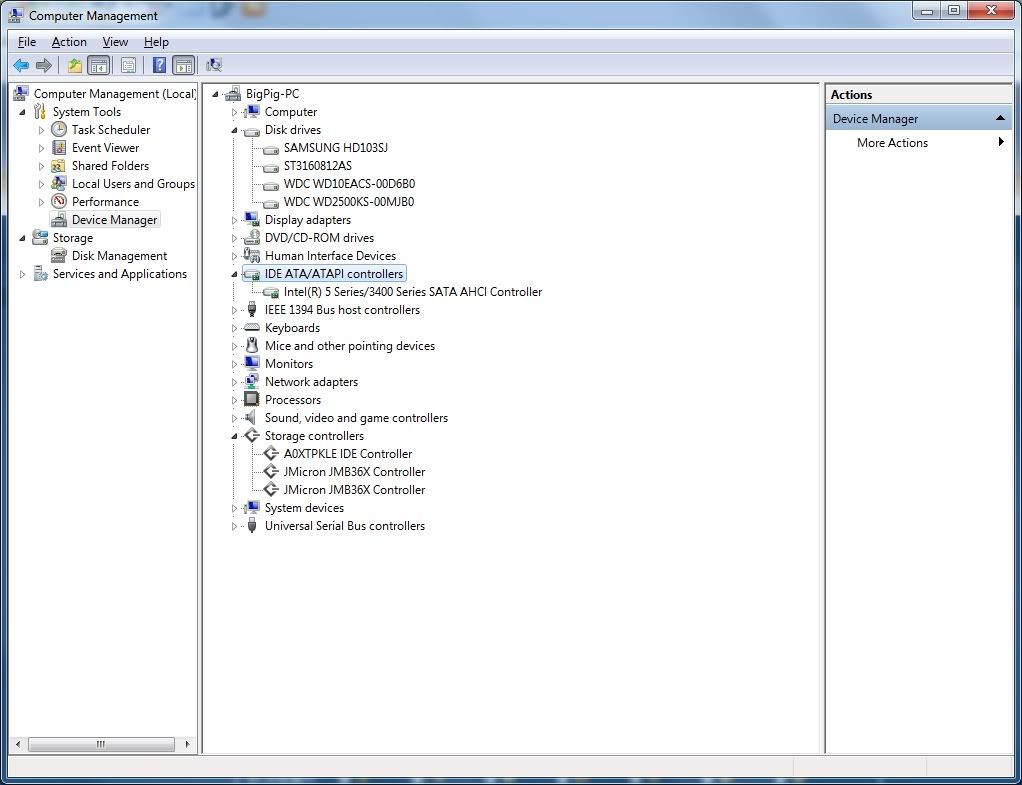Screen dimensions: 1022x785
Task: Collapse the BigPig-PC root node
Action: (x=215, y=95)
